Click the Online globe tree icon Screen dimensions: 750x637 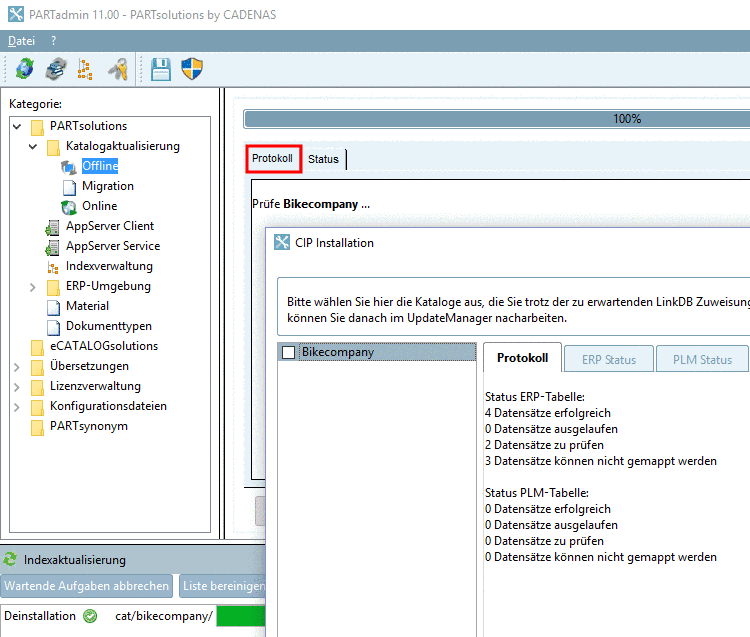click(69, 207)
